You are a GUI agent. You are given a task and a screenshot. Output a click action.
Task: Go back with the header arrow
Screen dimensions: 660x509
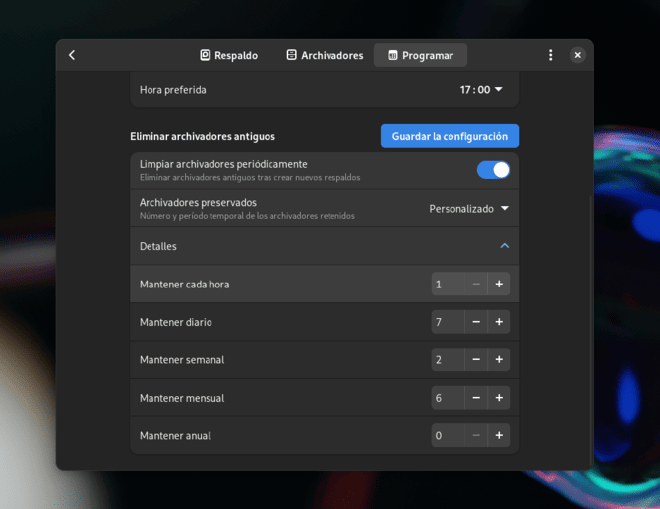(72, 55)
